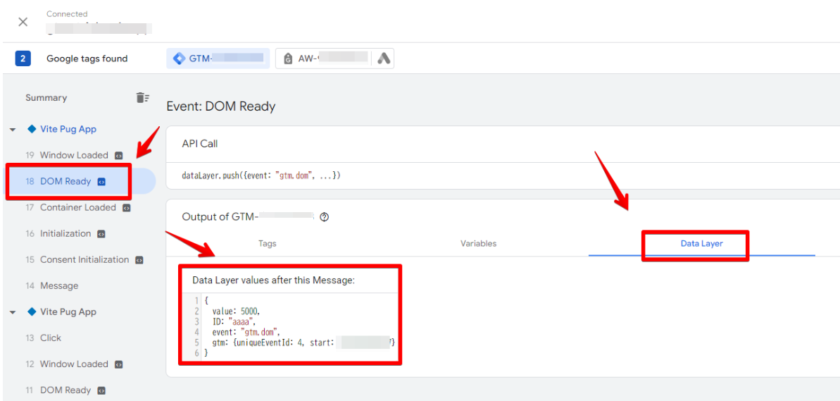Image resolution: width=840 pixels, height=401 pixels.
Task: Close the Tag Assistant debug panel
Action: tap(23, 21)
